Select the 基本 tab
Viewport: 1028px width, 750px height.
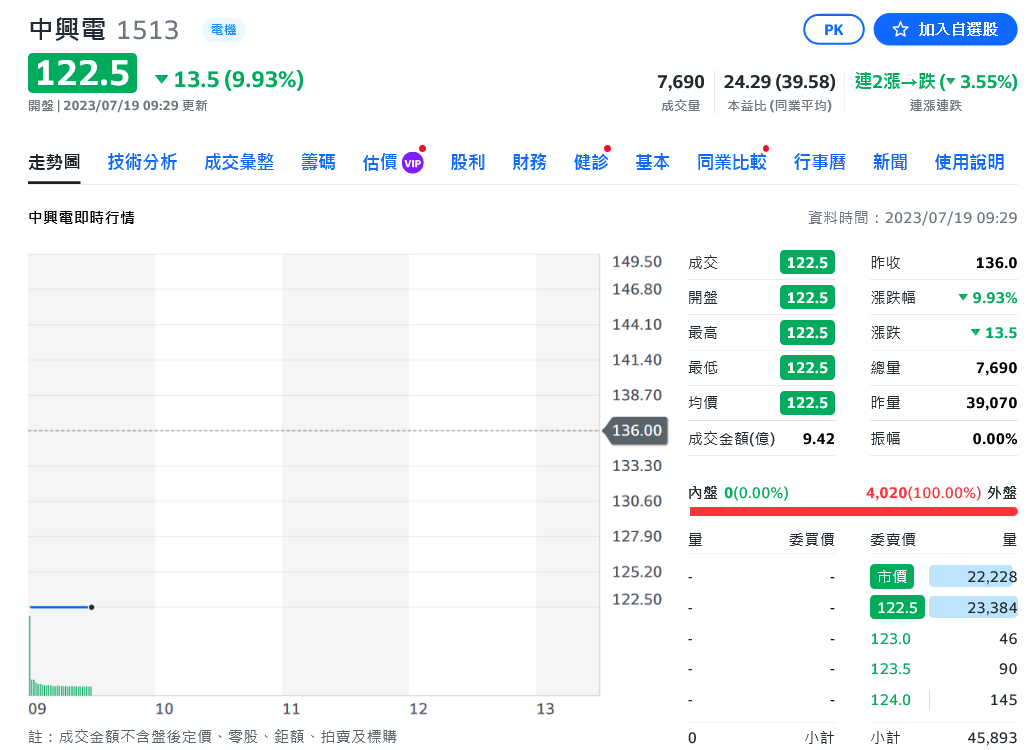652,162
